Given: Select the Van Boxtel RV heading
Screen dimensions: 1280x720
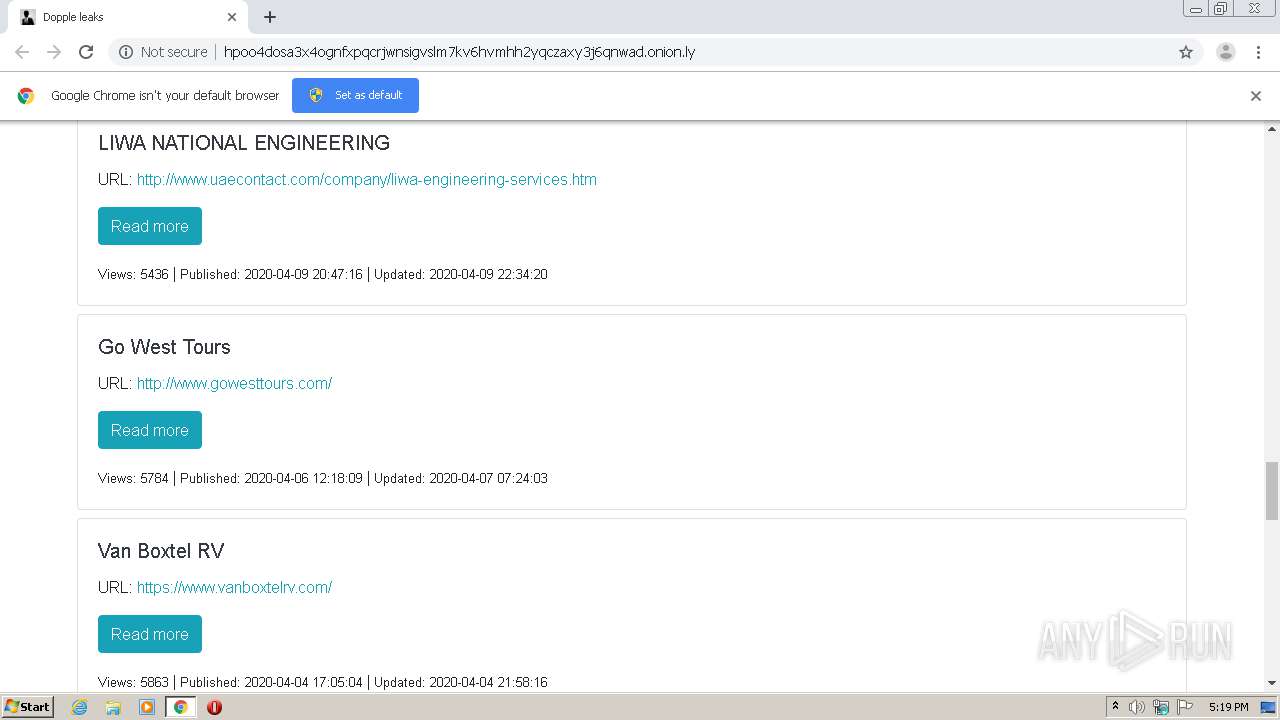Looking at the screenshot, I should pos(161,551).
